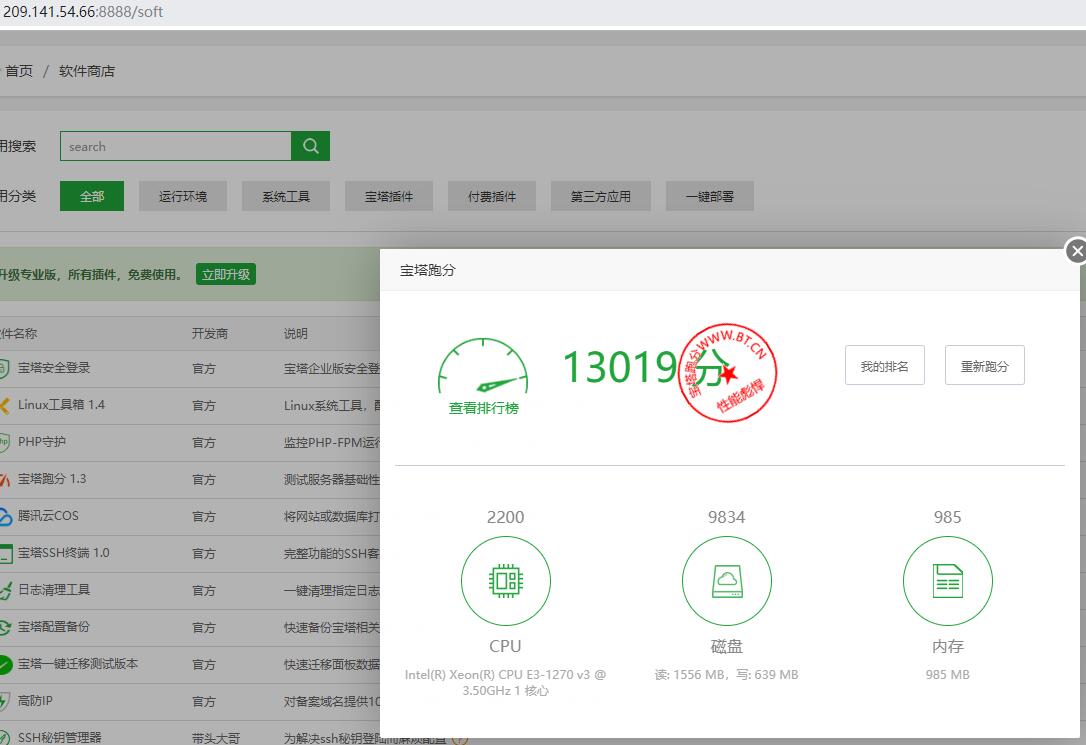Filter by 第三方应用 category
The height and width of the screenshot is (745, 1086).
[600, 196]
